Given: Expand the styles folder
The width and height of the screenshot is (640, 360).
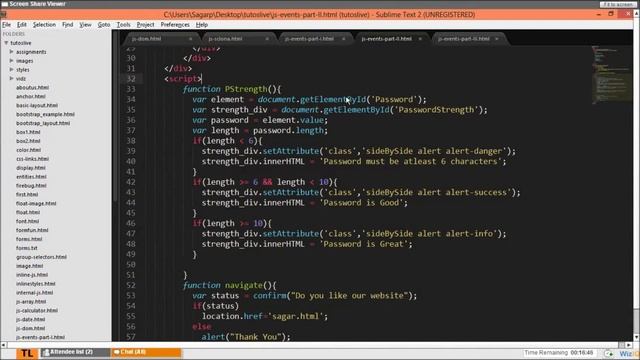Looking at the screenshot, I should 11,69.
